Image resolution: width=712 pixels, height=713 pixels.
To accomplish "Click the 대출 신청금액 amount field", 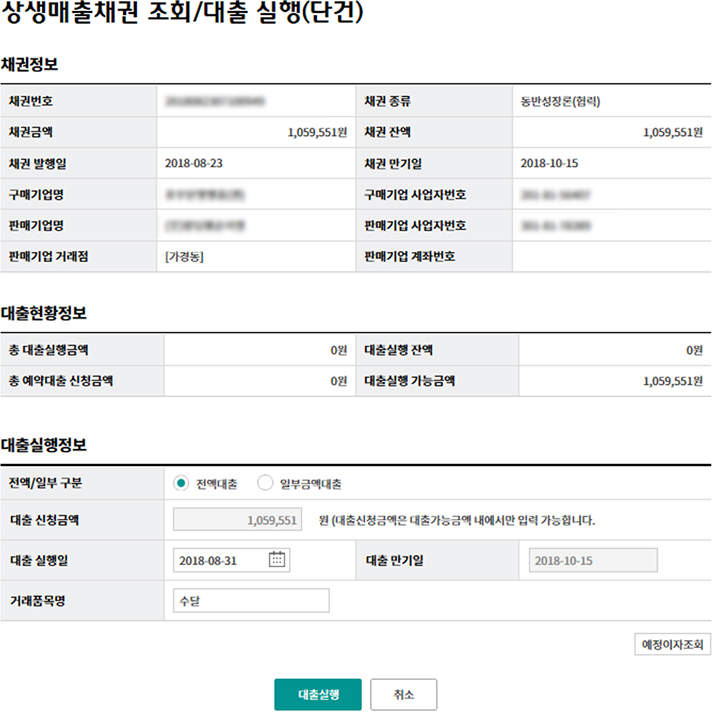I will [x=236, y=520].
